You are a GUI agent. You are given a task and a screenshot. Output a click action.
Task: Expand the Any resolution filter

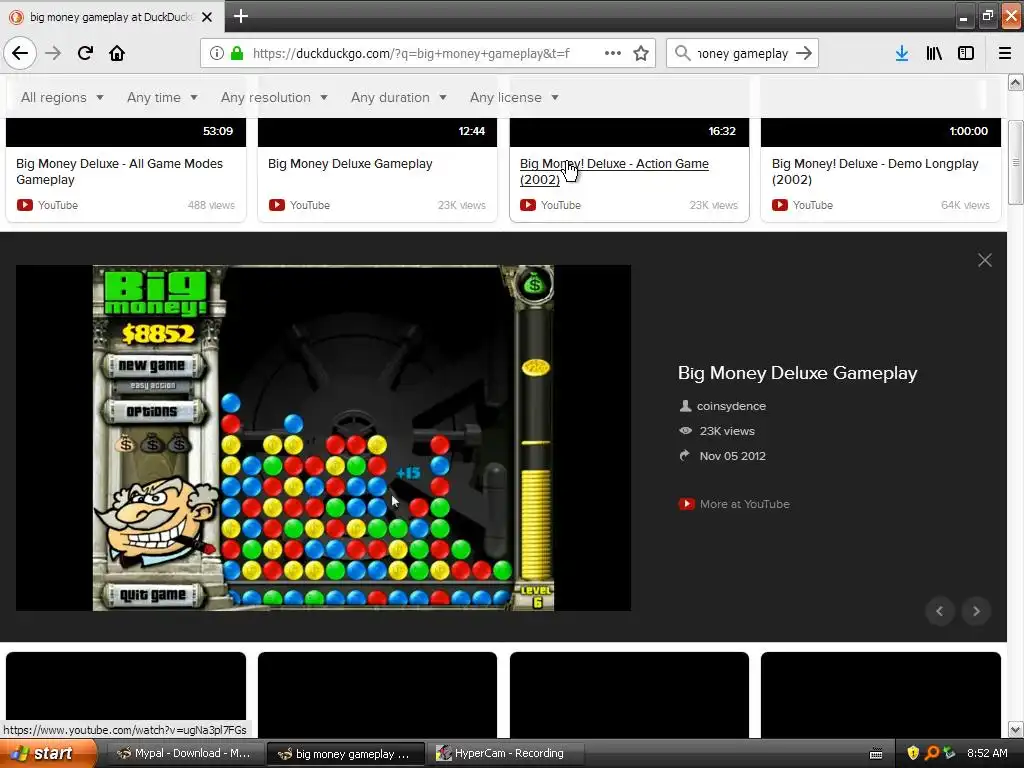274,97
